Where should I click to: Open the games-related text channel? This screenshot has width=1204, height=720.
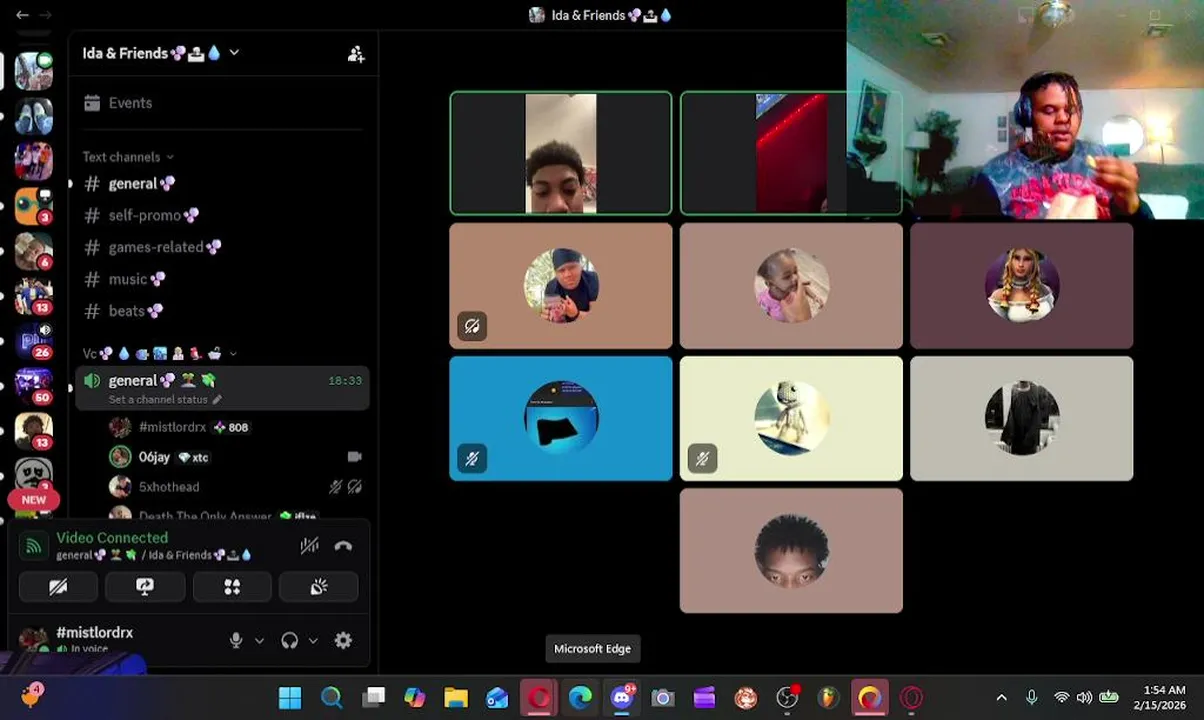(222, 247)
